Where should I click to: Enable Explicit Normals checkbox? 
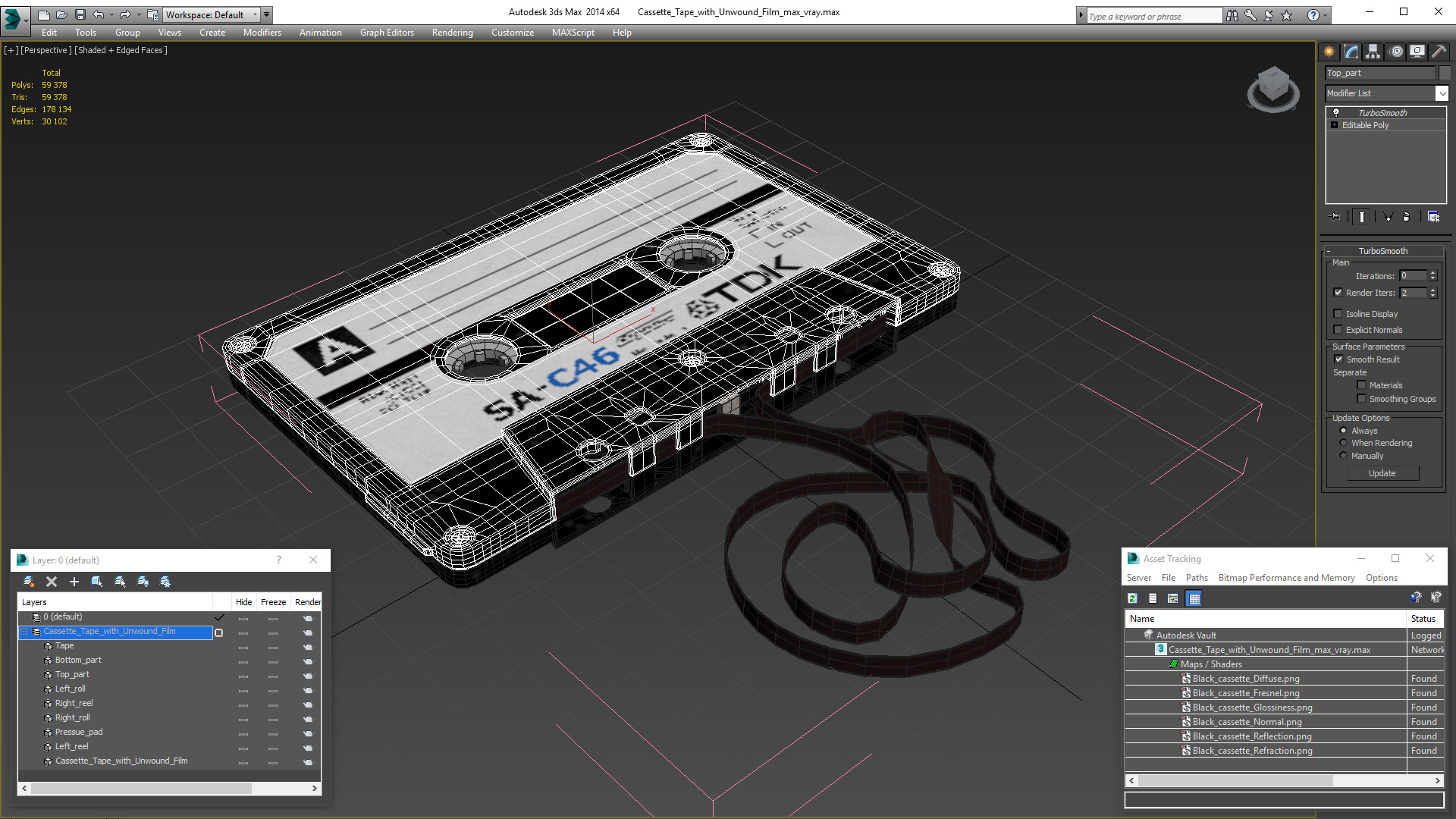pyautogui.click(x=1338, y=329)
